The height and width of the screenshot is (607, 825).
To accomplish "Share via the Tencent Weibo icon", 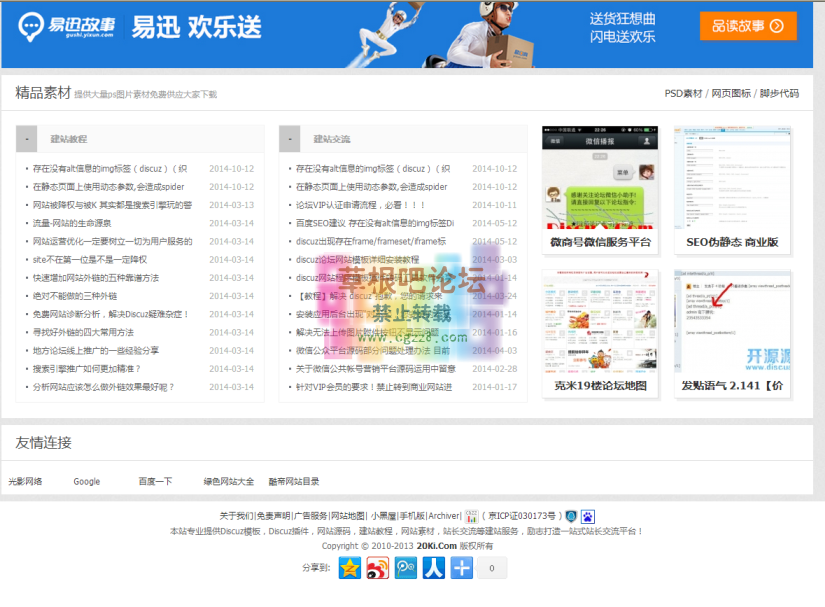I will click(405, 568).
